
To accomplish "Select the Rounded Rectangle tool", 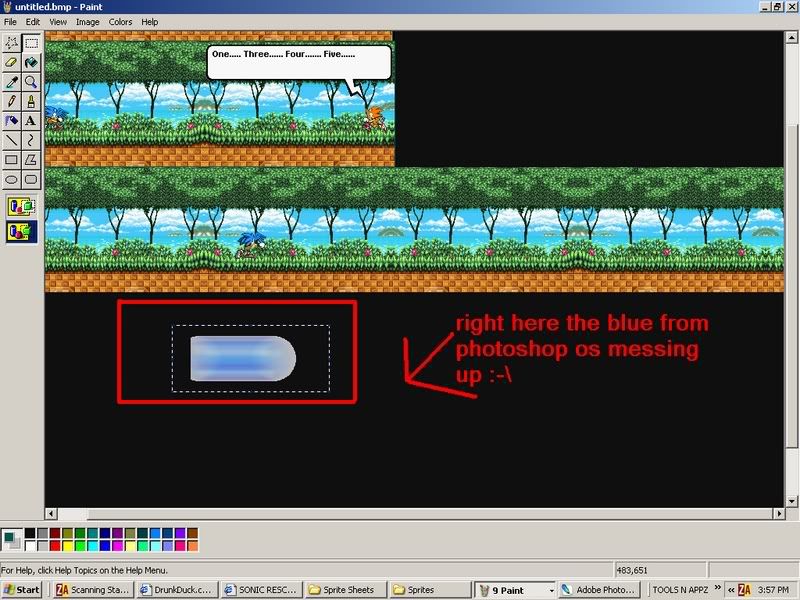I will pyautogui.click(x=31, y=179).
